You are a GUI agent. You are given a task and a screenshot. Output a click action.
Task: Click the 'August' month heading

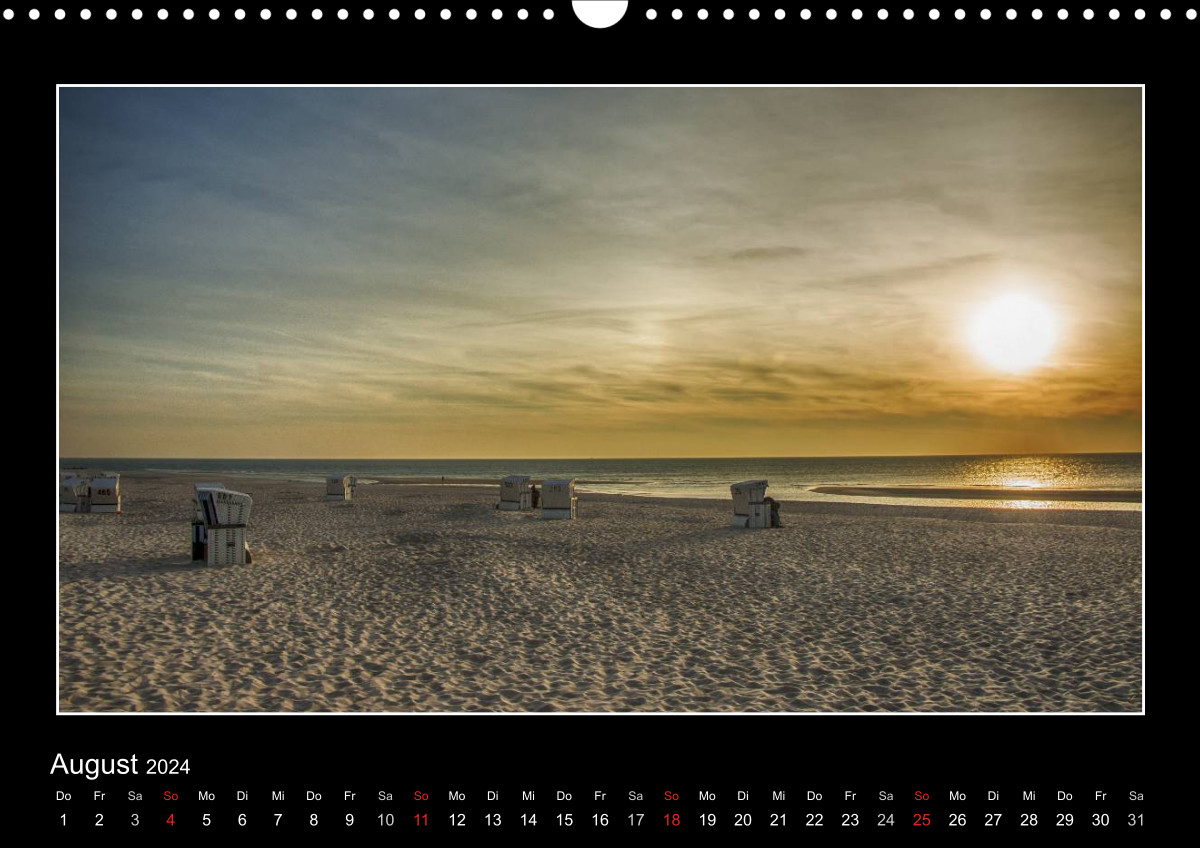94,765
